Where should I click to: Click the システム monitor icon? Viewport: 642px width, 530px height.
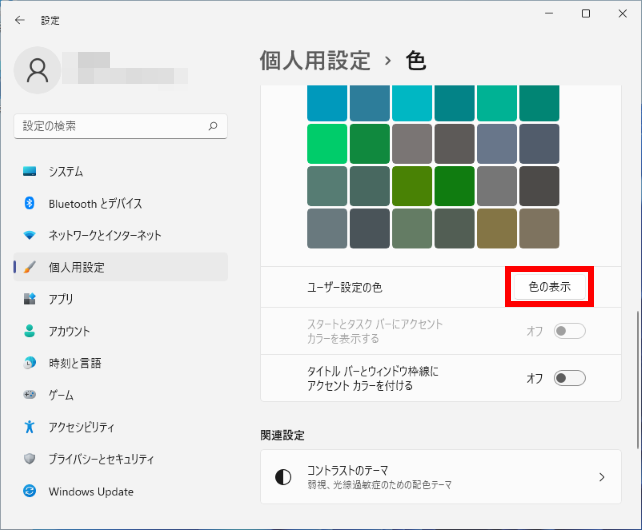pyautogui.click(x=29, y=171)
